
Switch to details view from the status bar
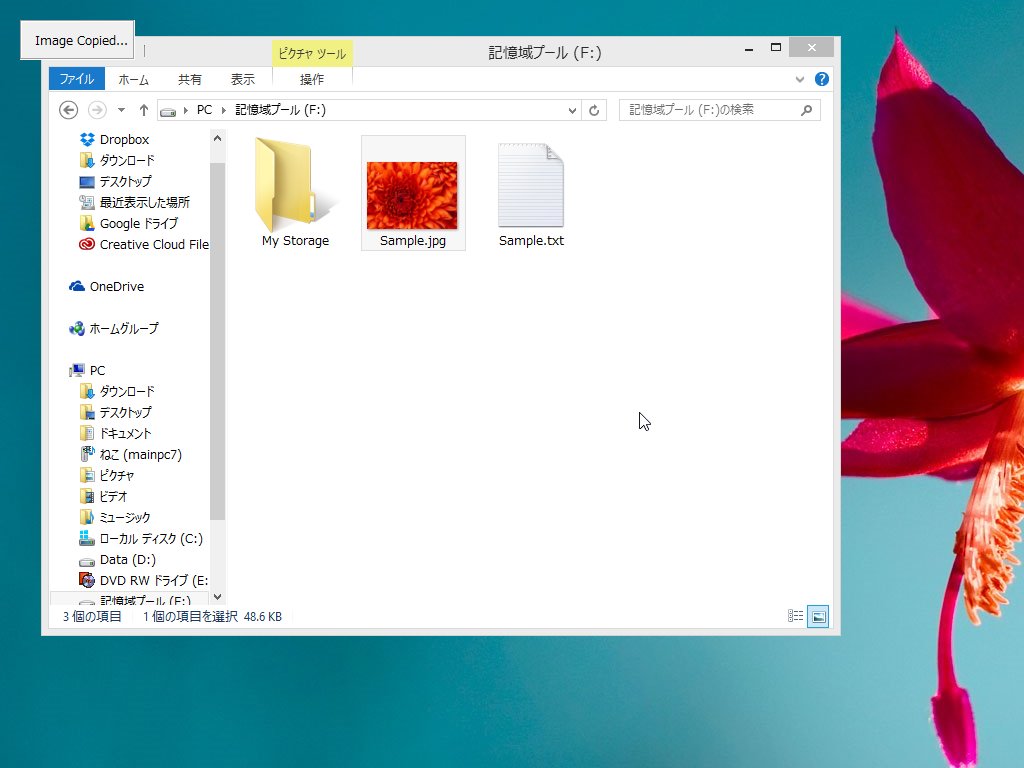click(x=795, y=617)
